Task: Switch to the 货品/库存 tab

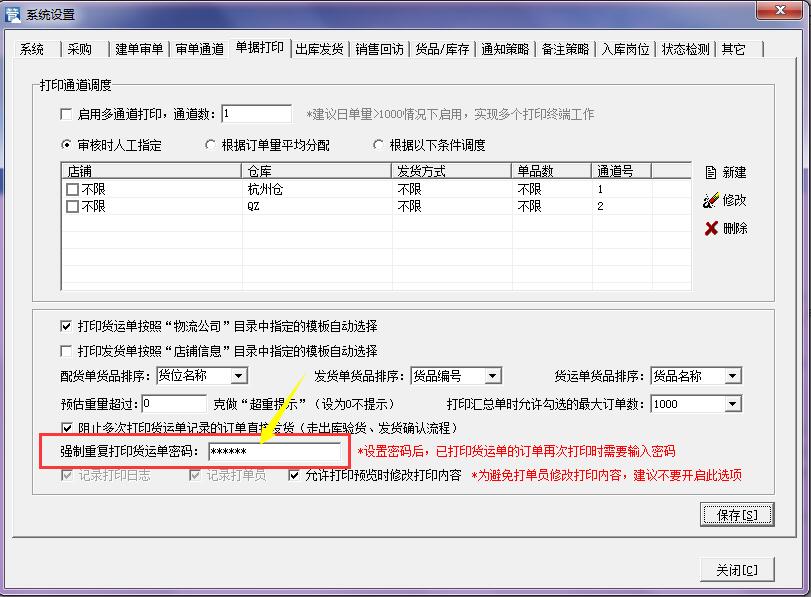Action: (x=442, y=49)
